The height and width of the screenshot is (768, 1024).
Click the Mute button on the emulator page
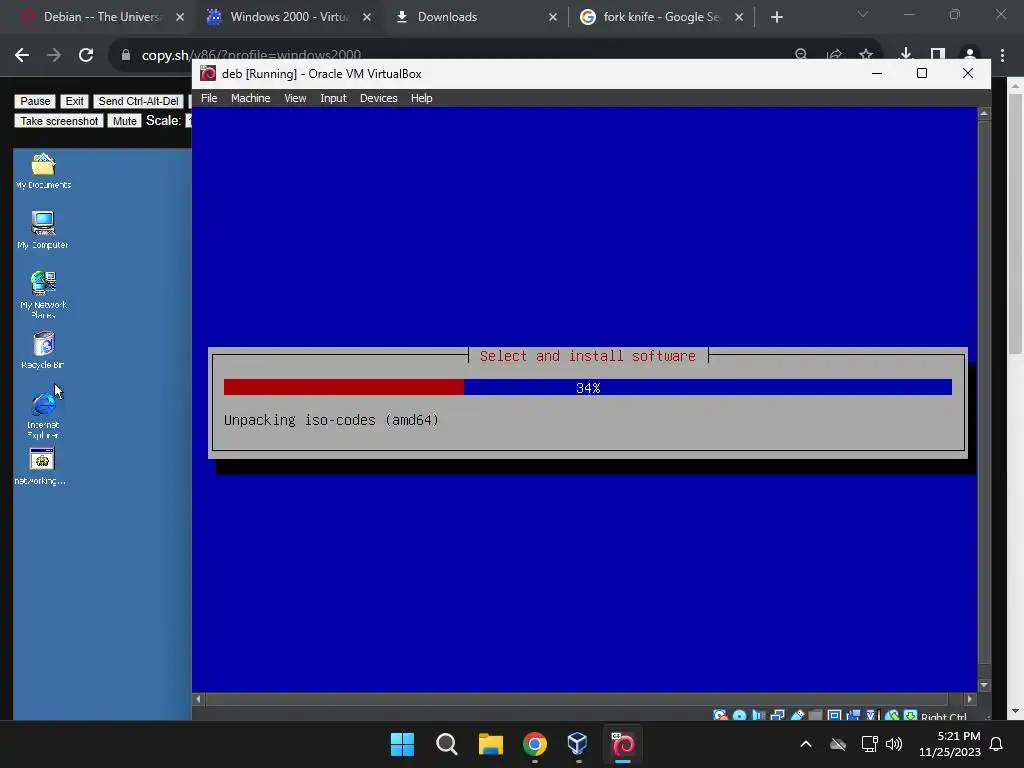124,121
